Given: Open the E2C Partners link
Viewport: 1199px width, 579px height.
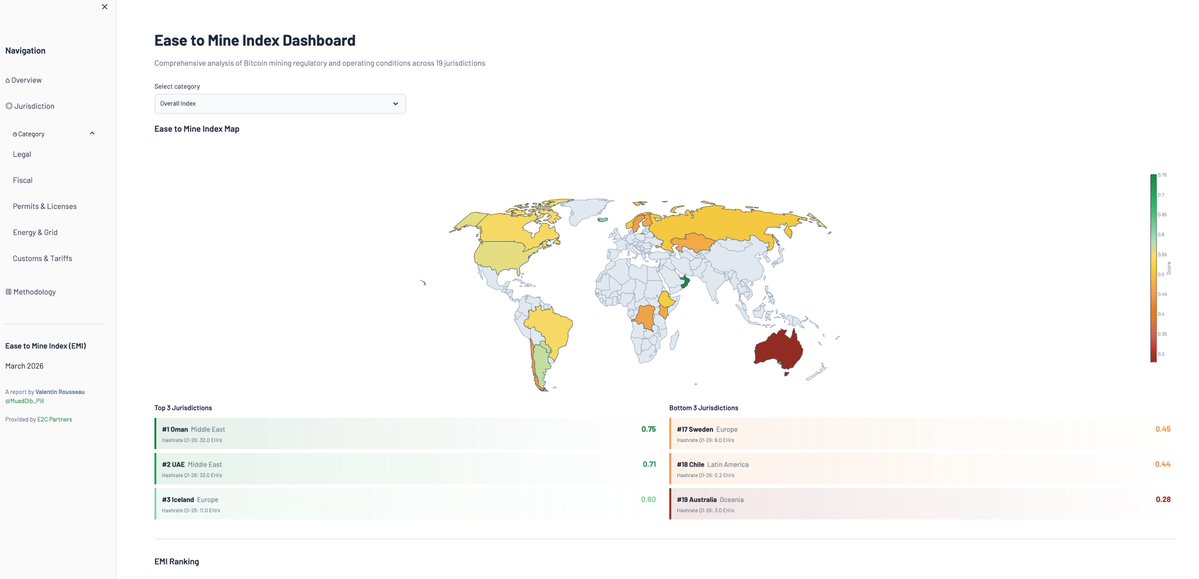Looking at the screenshot, I should (55, 419).
